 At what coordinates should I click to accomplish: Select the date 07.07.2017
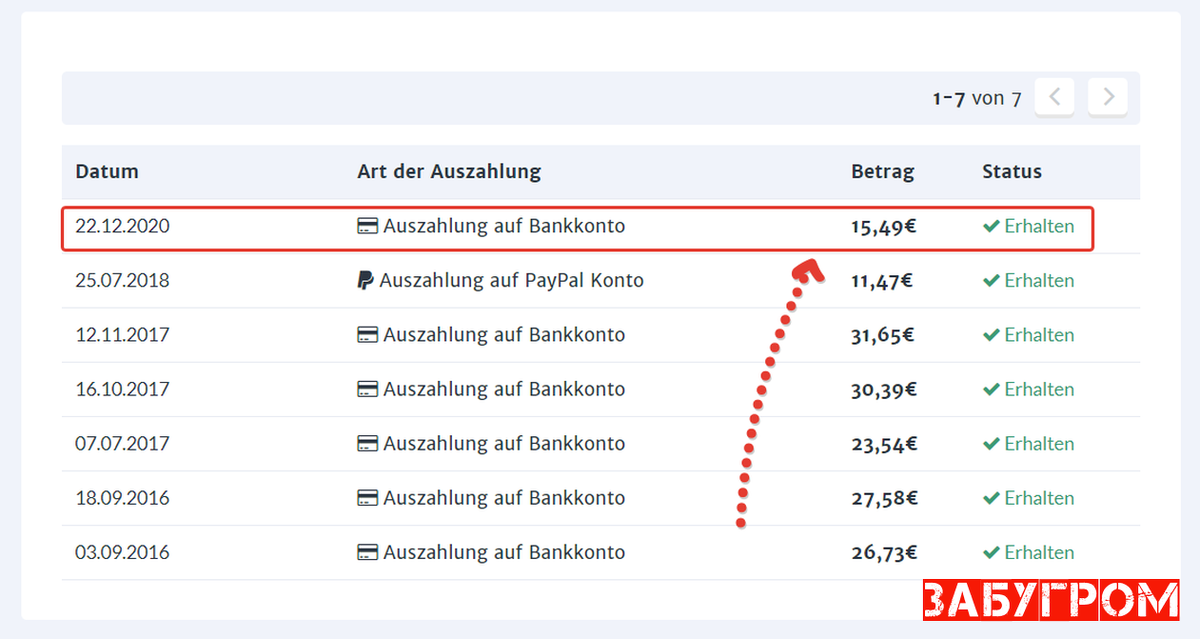coord(122,444)
